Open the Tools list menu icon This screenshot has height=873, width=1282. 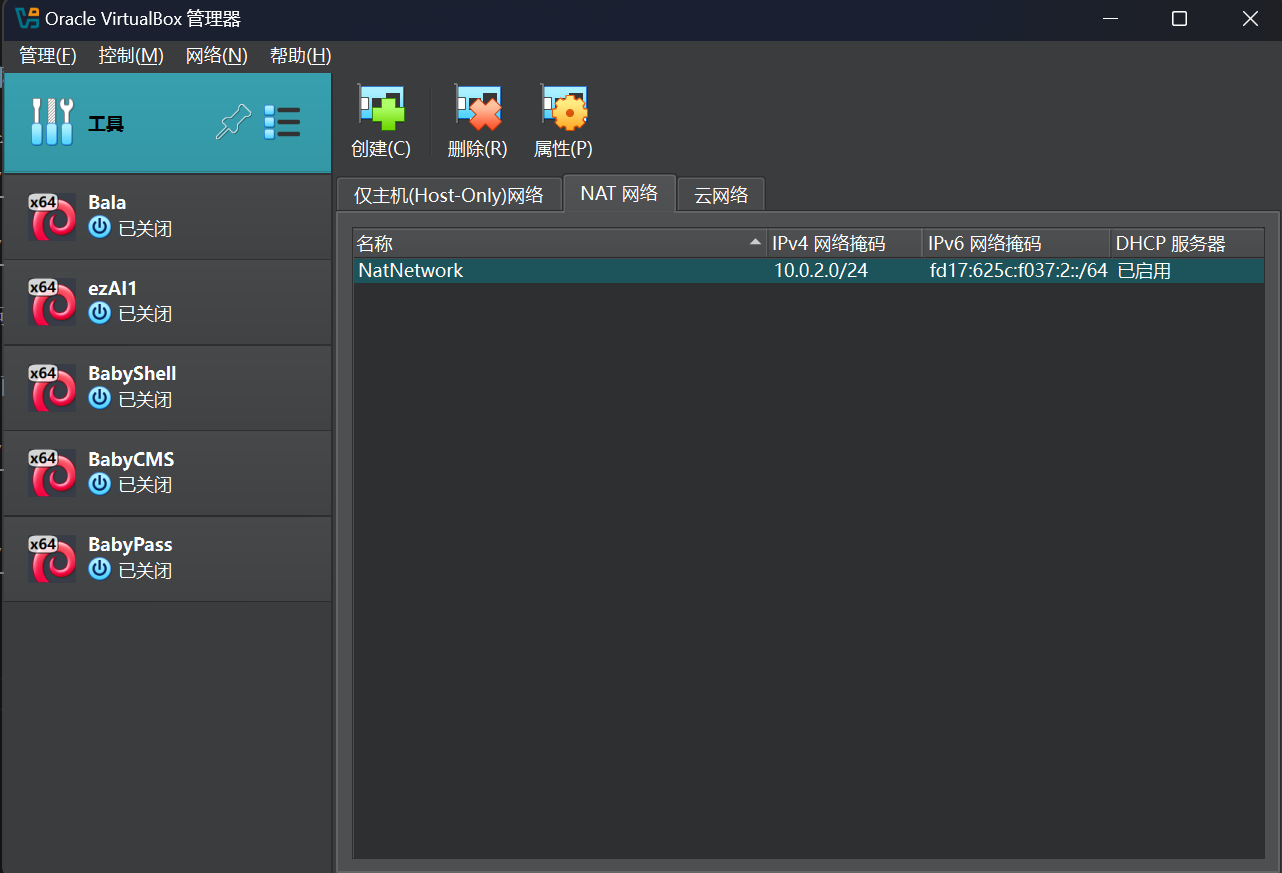(282, 123)
